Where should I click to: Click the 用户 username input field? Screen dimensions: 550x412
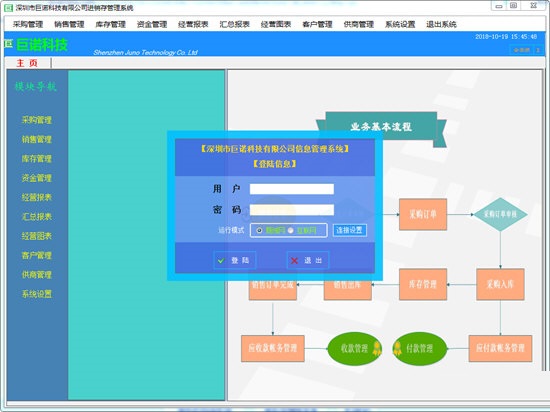292,189
